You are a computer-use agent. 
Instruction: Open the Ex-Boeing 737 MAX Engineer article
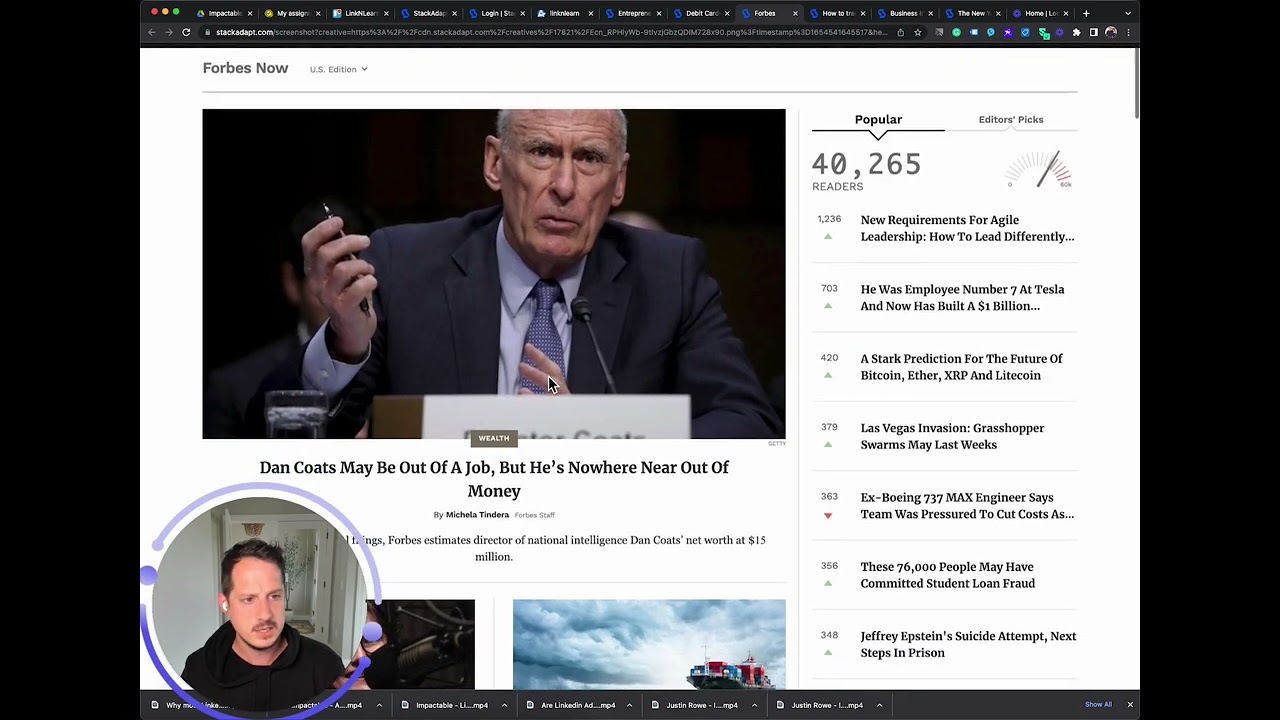tap(967, 506)
